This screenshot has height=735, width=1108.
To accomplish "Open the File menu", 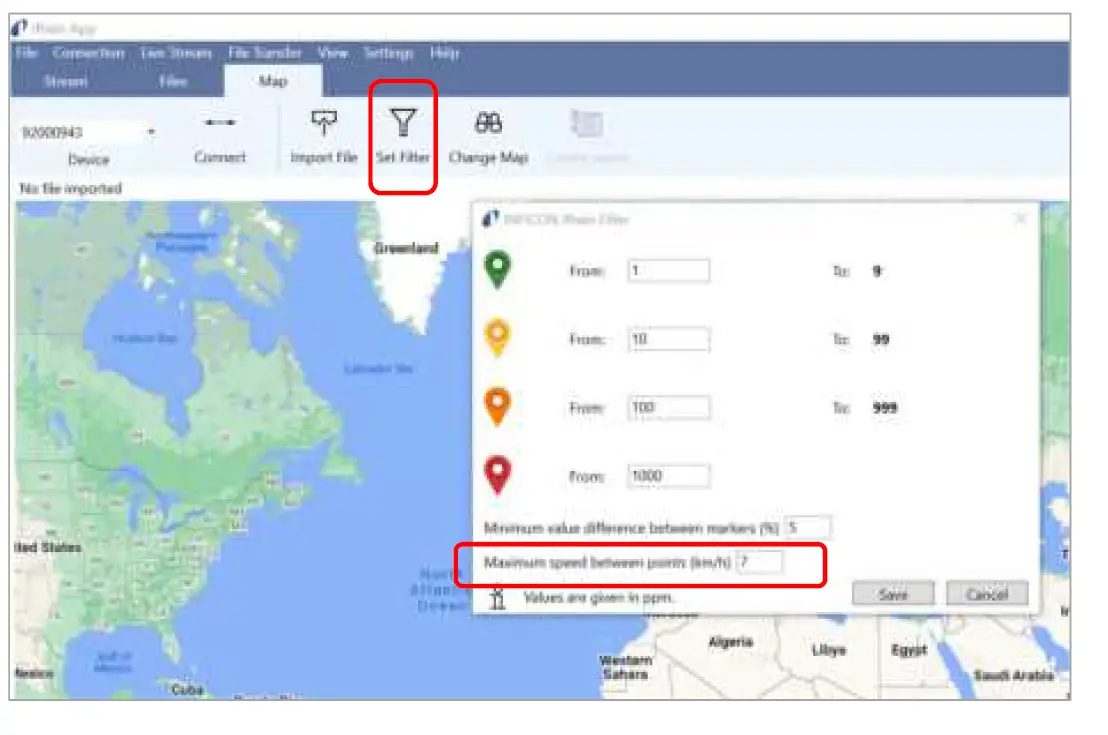I will click(26, 53).
